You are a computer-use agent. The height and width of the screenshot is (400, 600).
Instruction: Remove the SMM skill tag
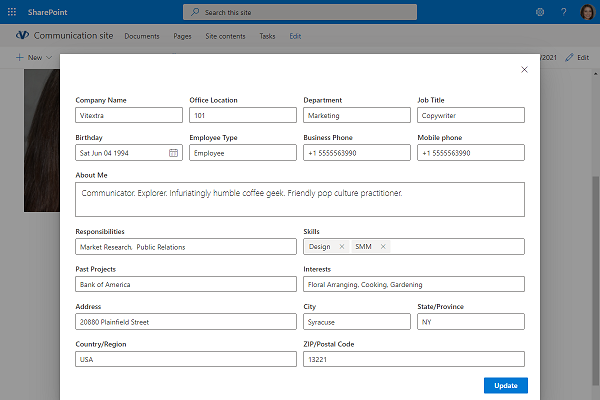tap(383, 246)
